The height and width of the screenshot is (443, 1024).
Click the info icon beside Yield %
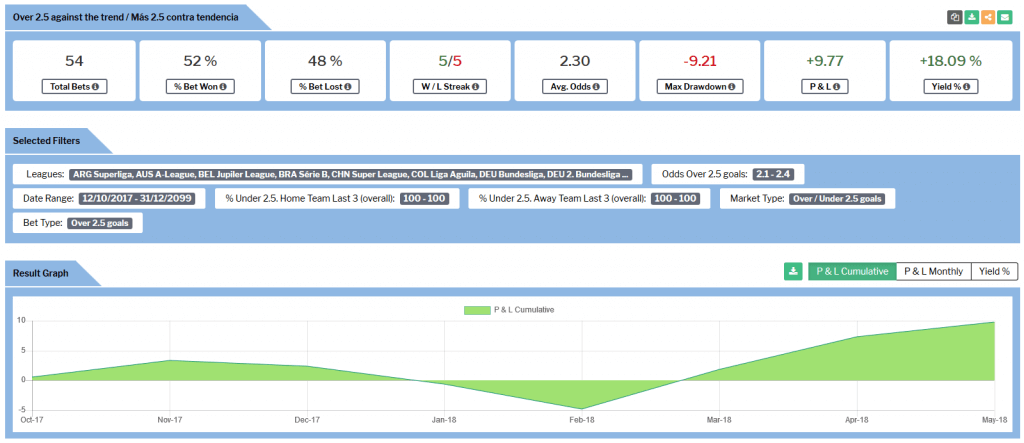(x=966, y=87)
